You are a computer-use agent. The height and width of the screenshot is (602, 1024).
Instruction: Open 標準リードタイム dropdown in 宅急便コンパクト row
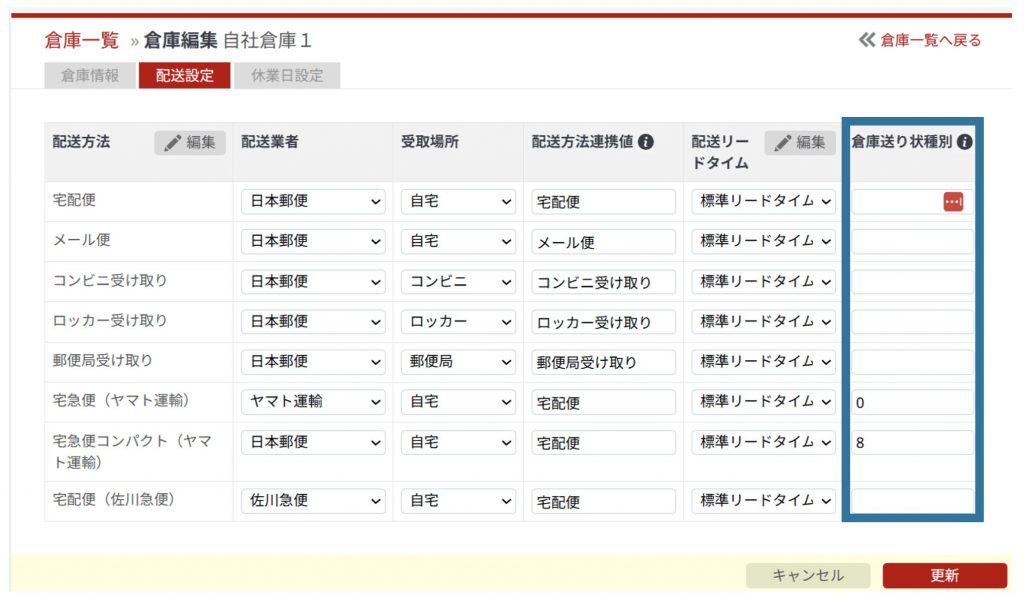tap(763, 443)
